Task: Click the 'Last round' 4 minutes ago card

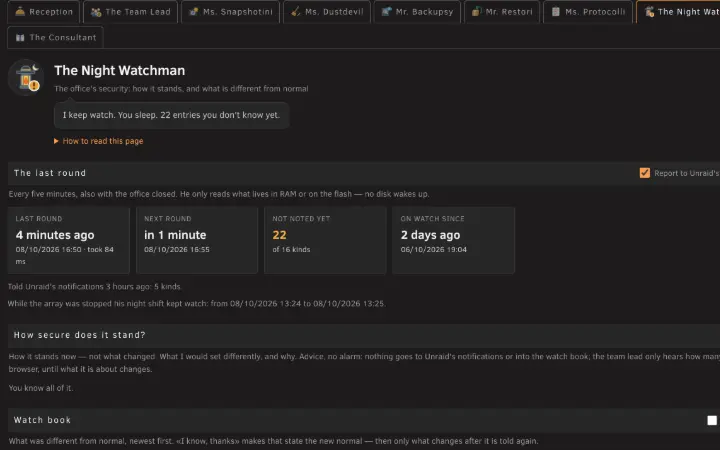Action: tap(69, 240)
